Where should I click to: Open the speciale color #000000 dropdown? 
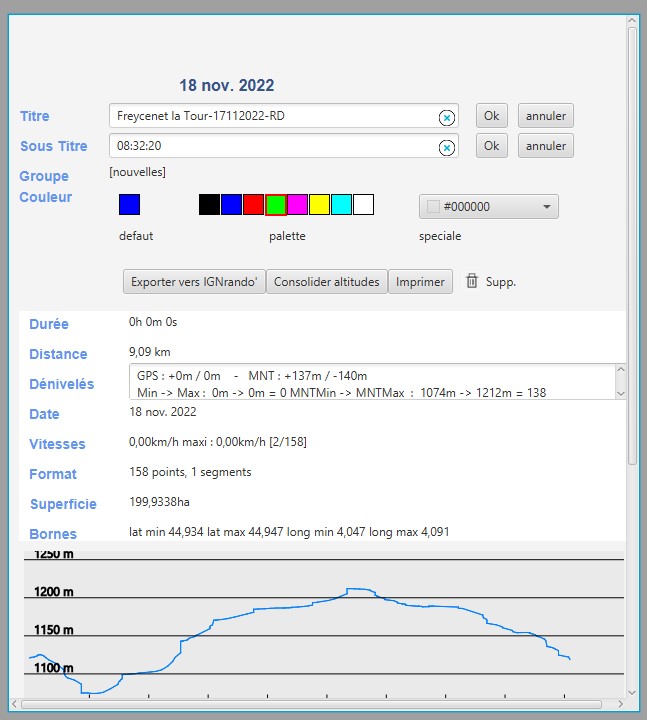pyautogui.click(x=488, y=207)
